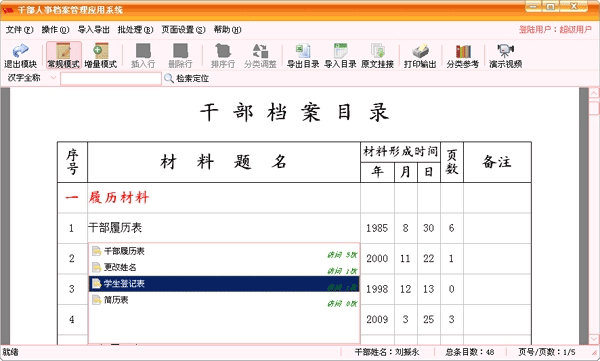
Task: Click the 干部姓名 status bar entry
Action: click(x=387, y=352)
